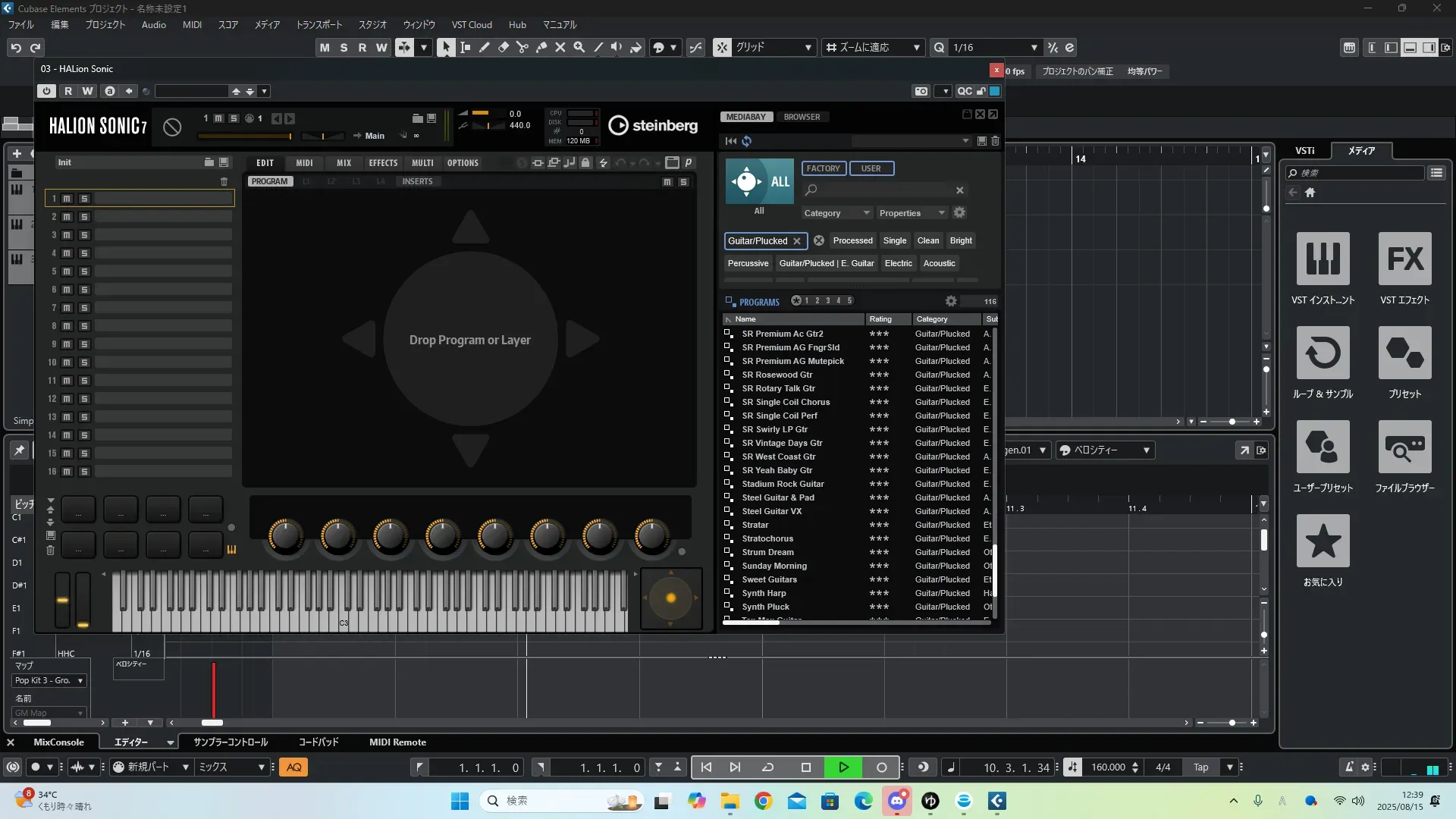The image size is (1456, 819).
Task: Solo slot 3 in HALion Sonic
Action: click(x=84, y=235)
